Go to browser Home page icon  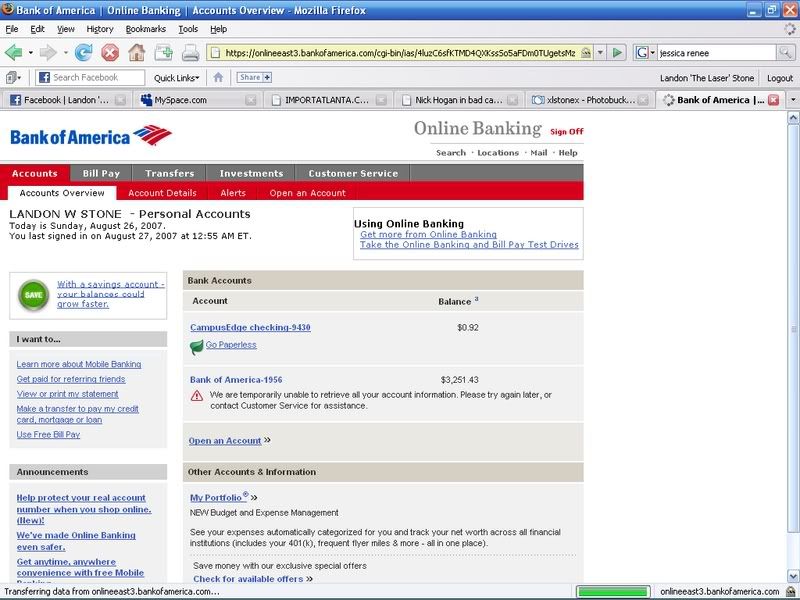click(x=136, y=52)
